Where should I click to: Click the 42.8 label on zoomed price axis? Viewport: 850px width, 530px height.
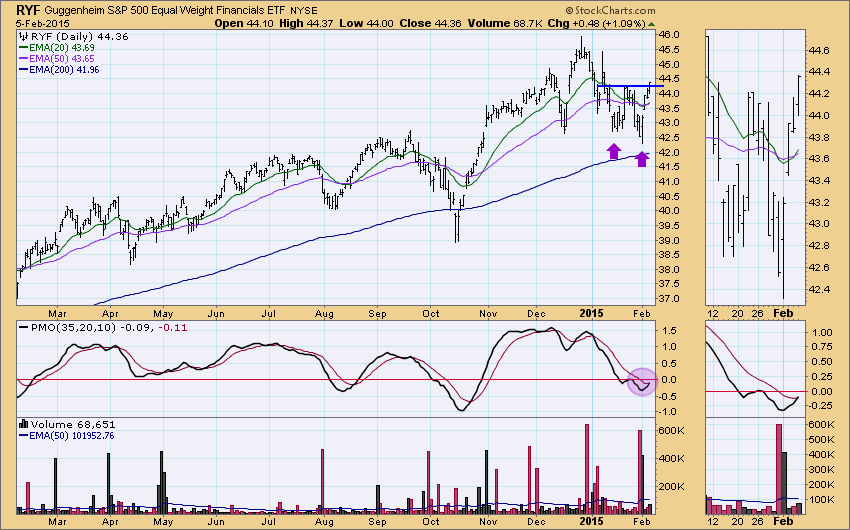[819, 245]
